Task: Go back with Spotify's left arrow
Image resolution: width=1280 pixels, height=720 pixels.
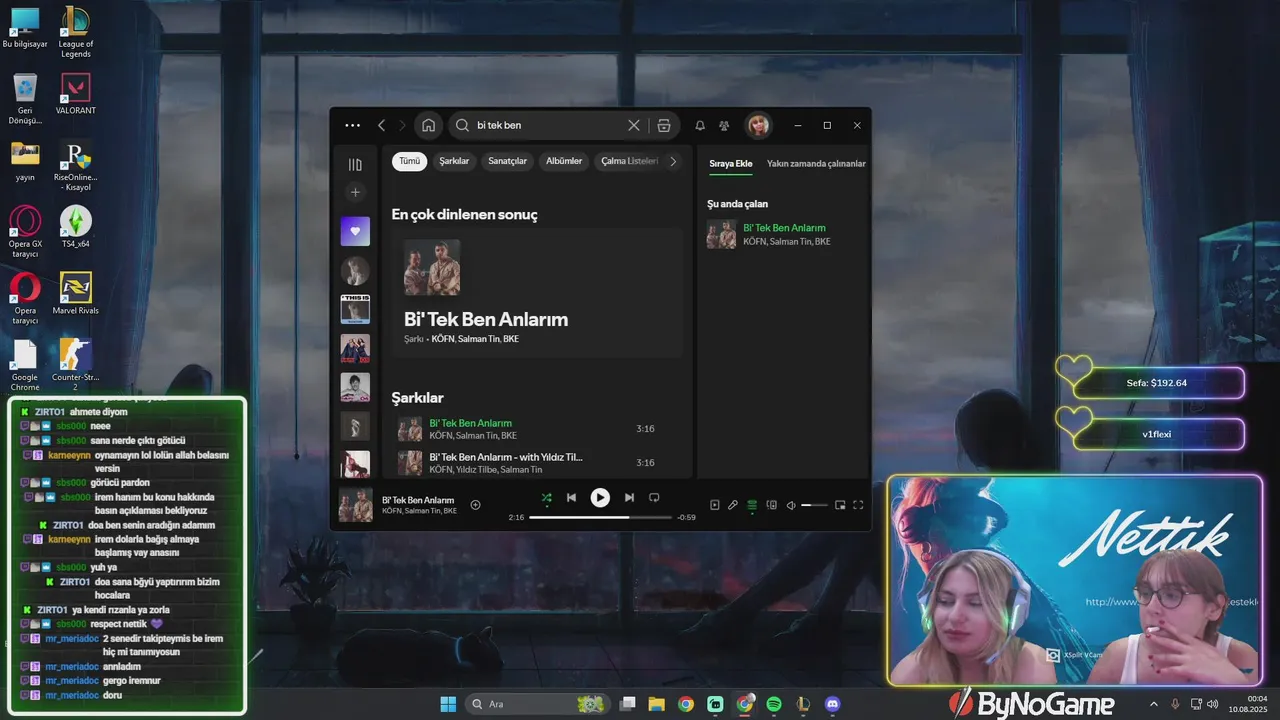Action: [381, 125]
